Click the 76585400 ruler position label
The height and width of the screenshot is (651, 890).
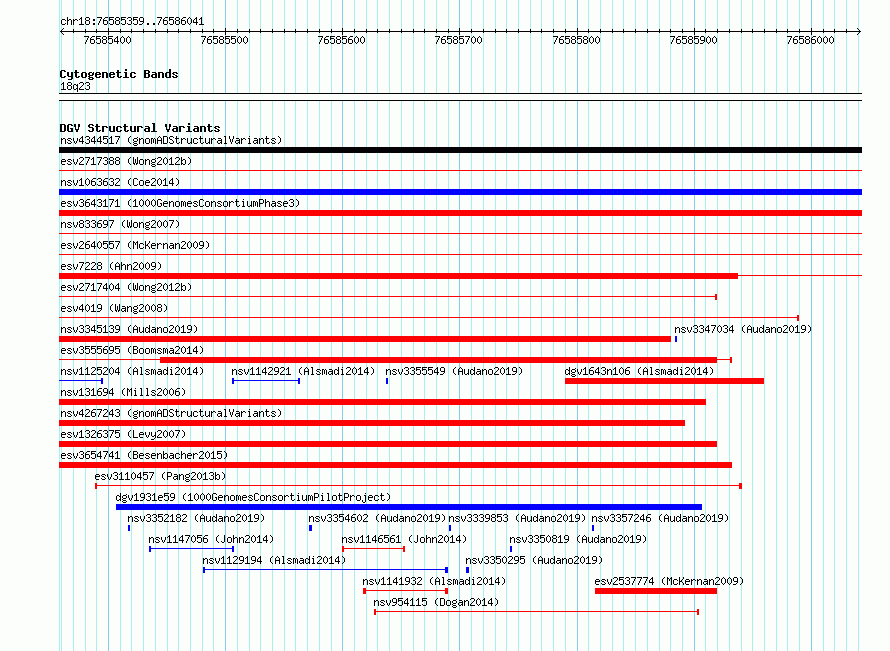107,40
